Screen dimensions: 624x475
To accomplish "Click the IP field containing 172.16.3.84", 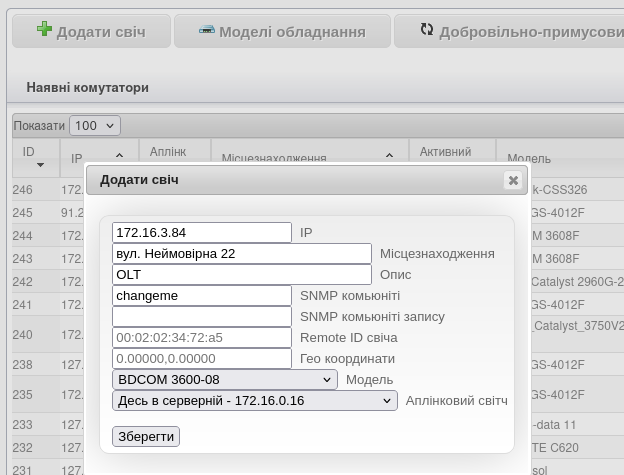I will (201, 232).
